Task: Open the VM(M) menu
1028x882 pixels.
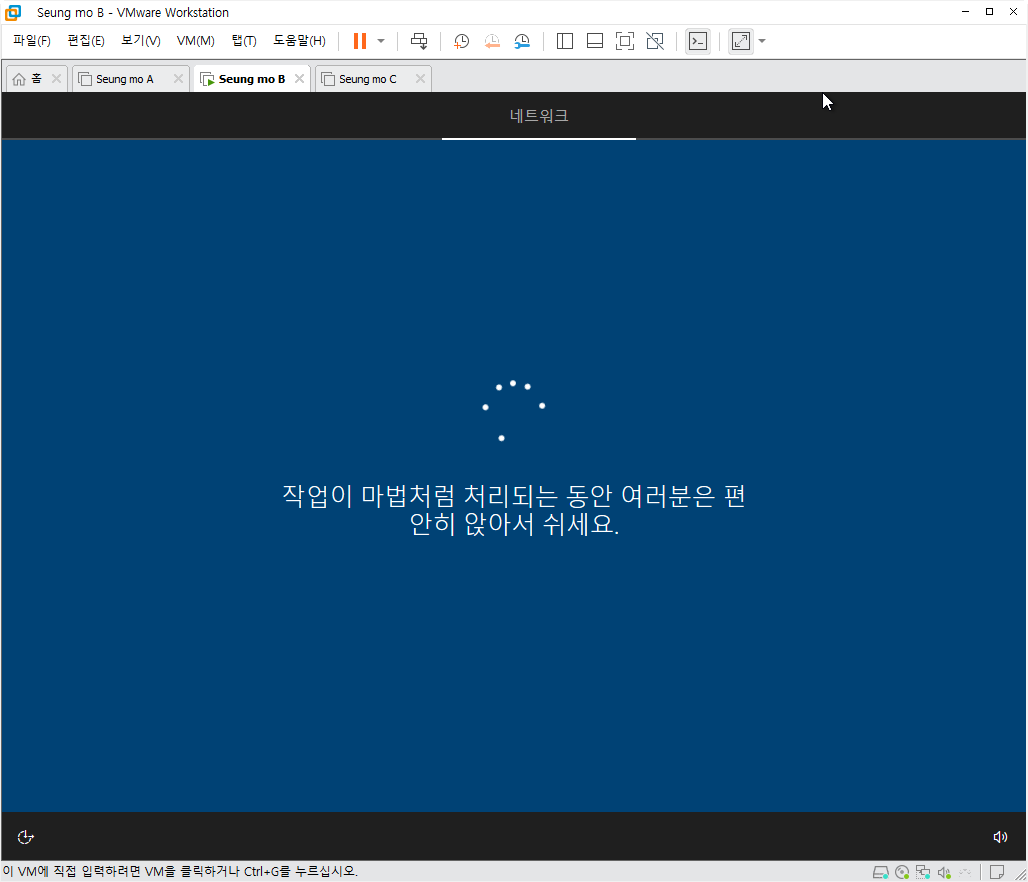Action: 195,41
